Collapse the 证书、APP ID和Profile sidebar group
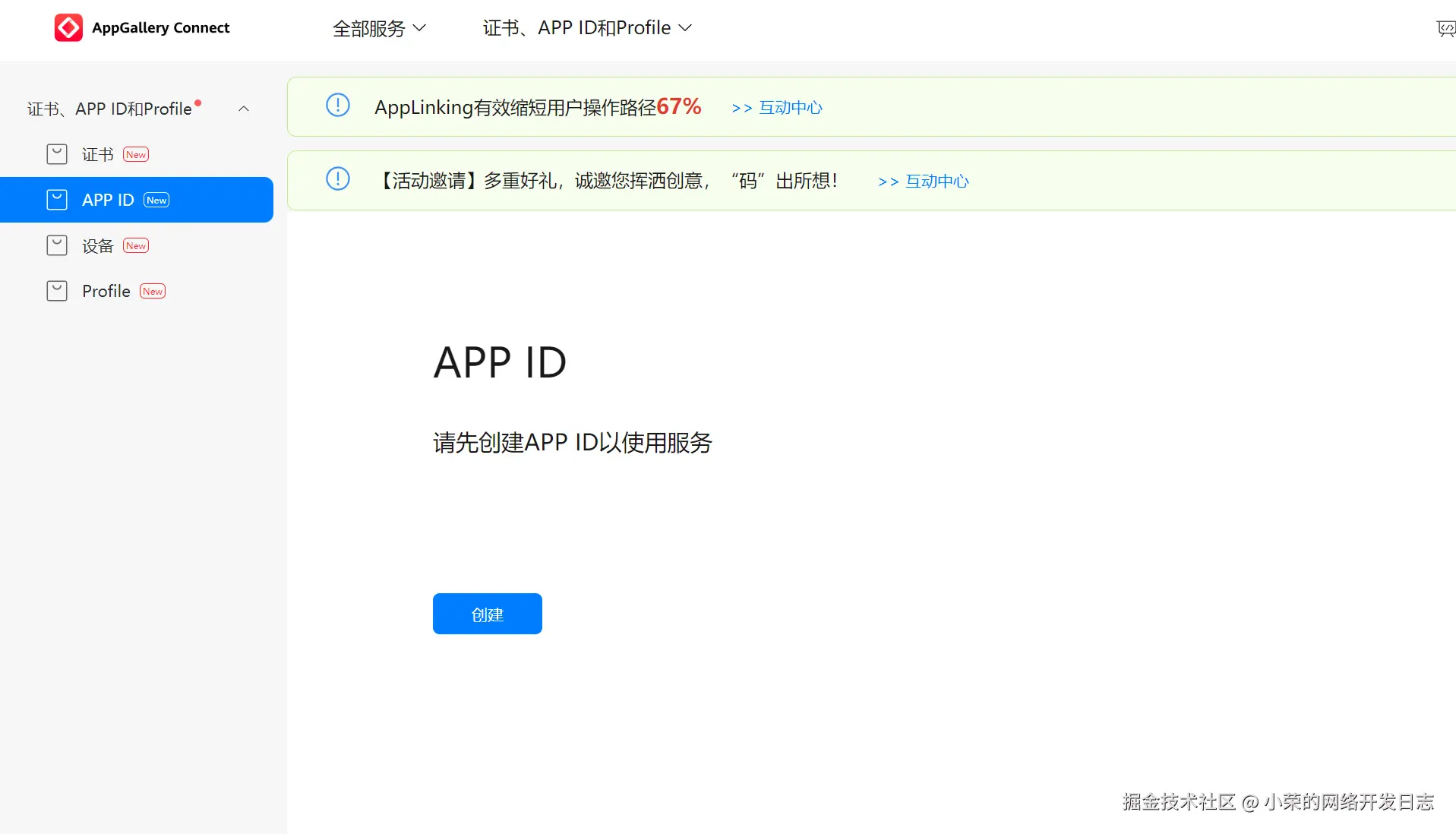Screen dimensions: 1456x834 [x=244, y=109]
